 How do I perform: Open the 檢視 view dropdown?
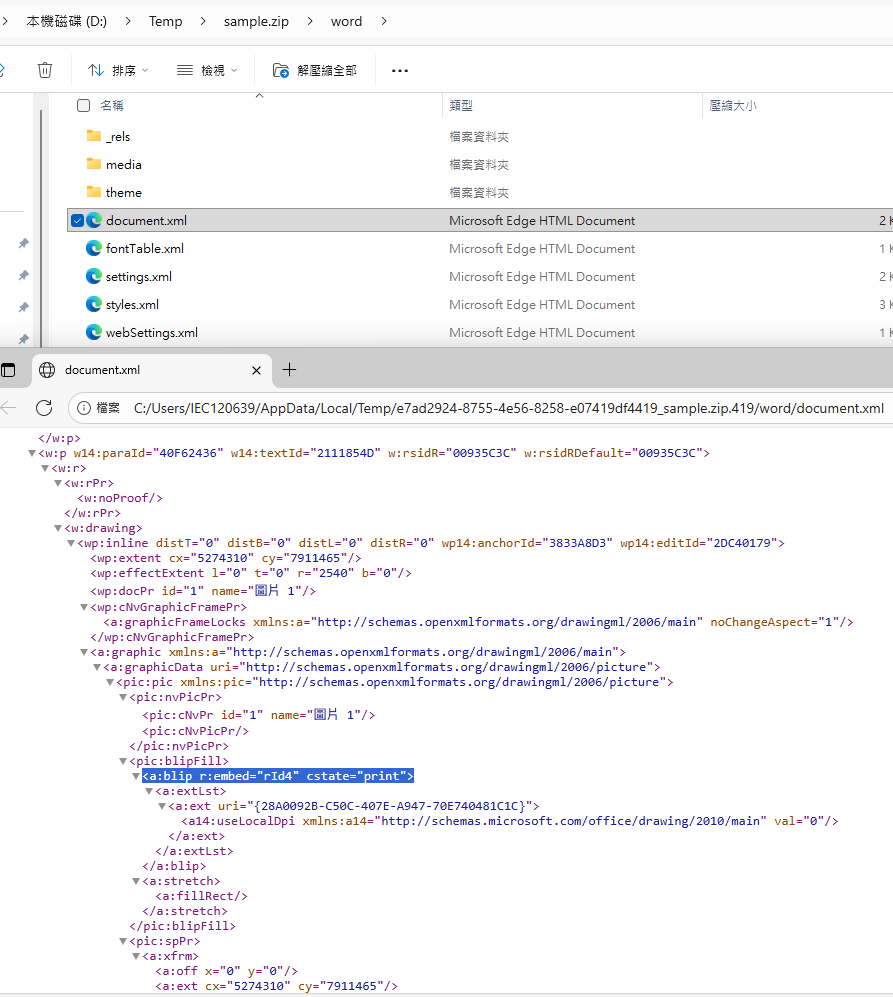pyautogui.click(x=205, y=69)
